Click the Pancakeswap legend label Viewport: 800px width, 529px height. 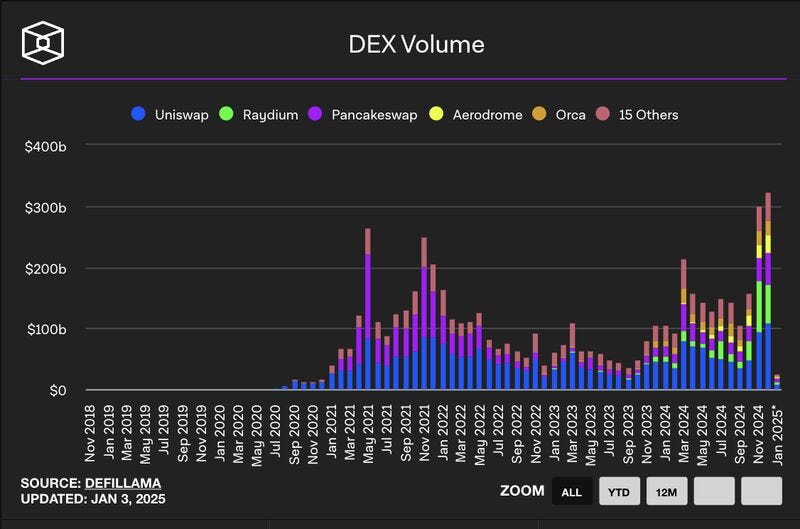point(374,115)
